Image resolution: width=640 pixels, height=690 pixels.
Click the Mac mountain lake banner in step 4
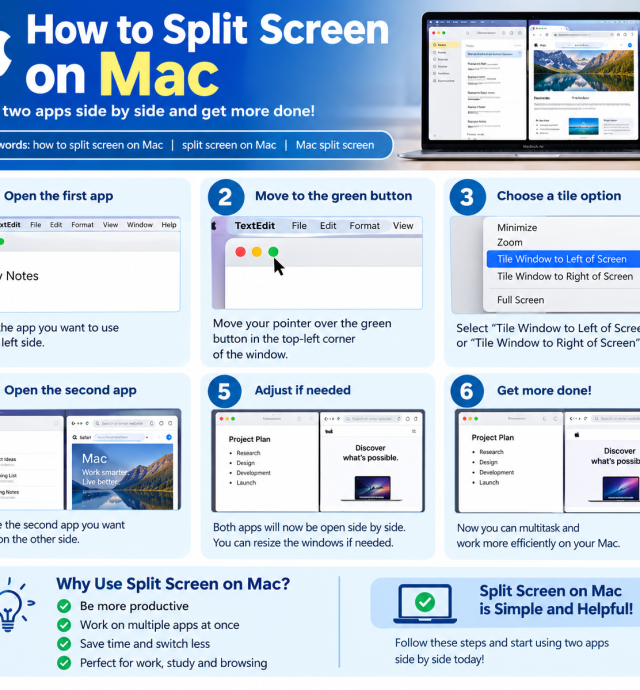point(122,476)
